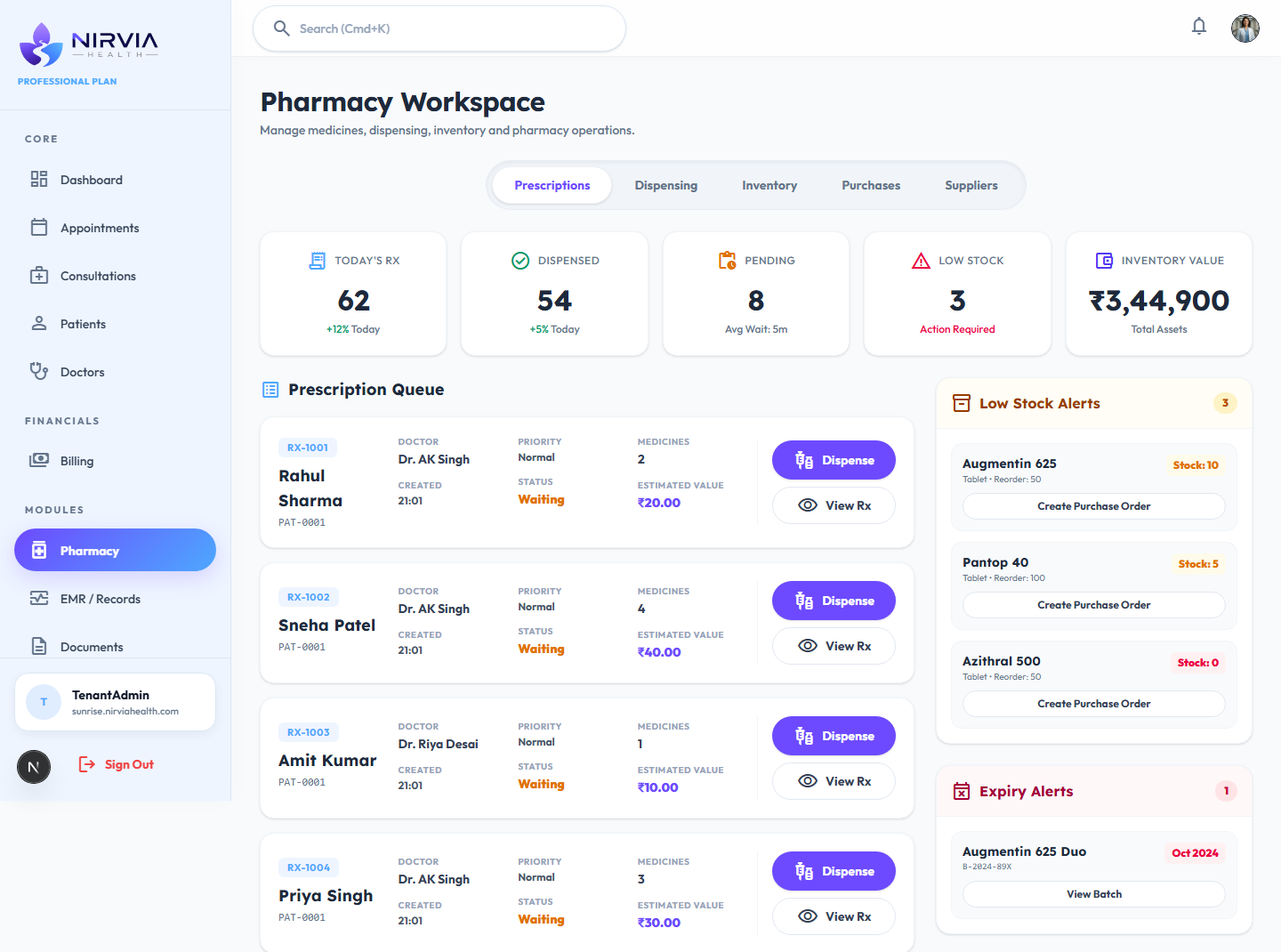Switch to the Suppliers tab
This screenshot has height=952, width=1281.
[x=971, y=185]
